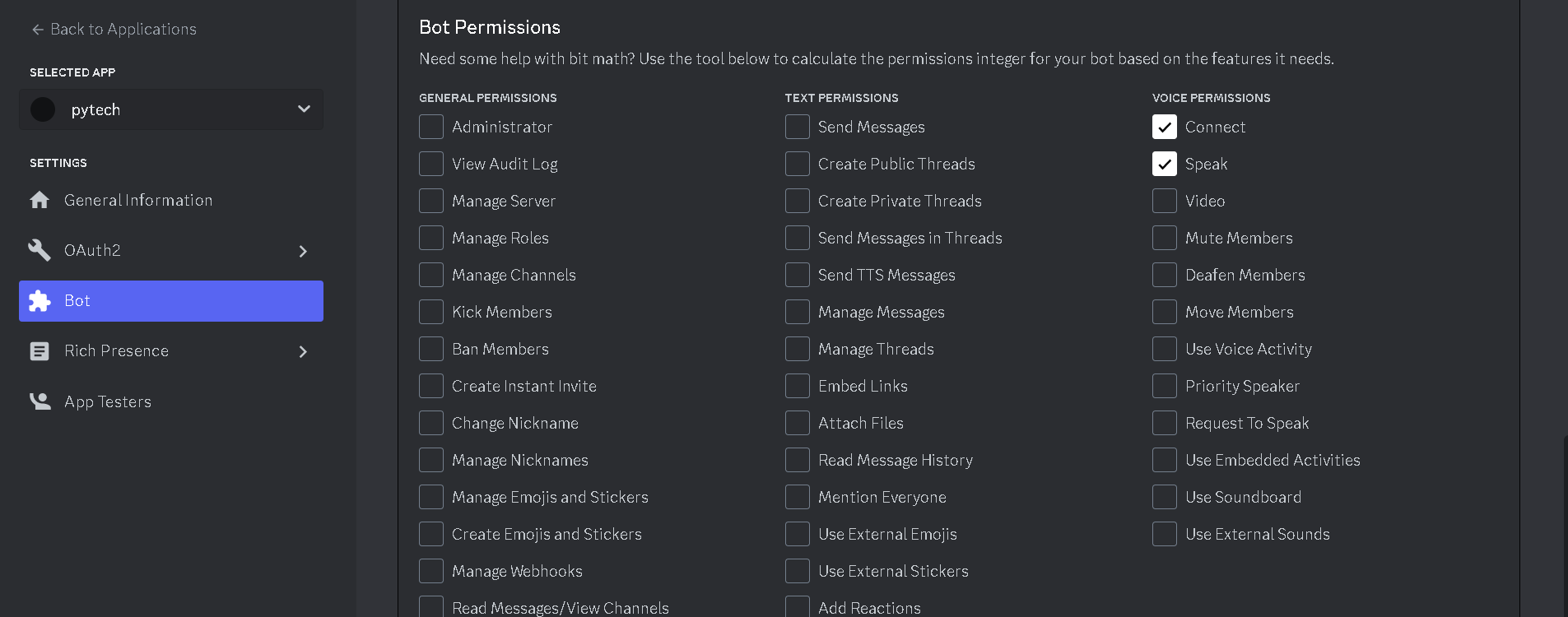The image size is (1568, 617).
Task: Select the General Information home icon
Action: click(39, 200)
